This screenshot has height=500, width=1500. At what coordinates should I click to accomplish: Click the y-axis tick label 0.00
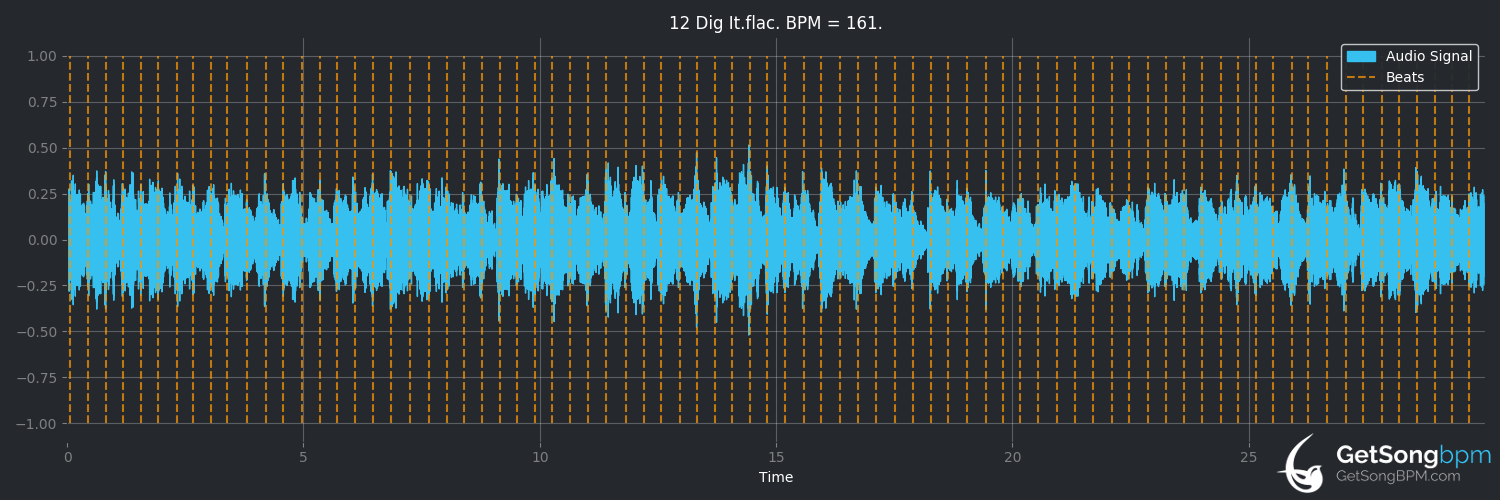[x=42, y=240]
